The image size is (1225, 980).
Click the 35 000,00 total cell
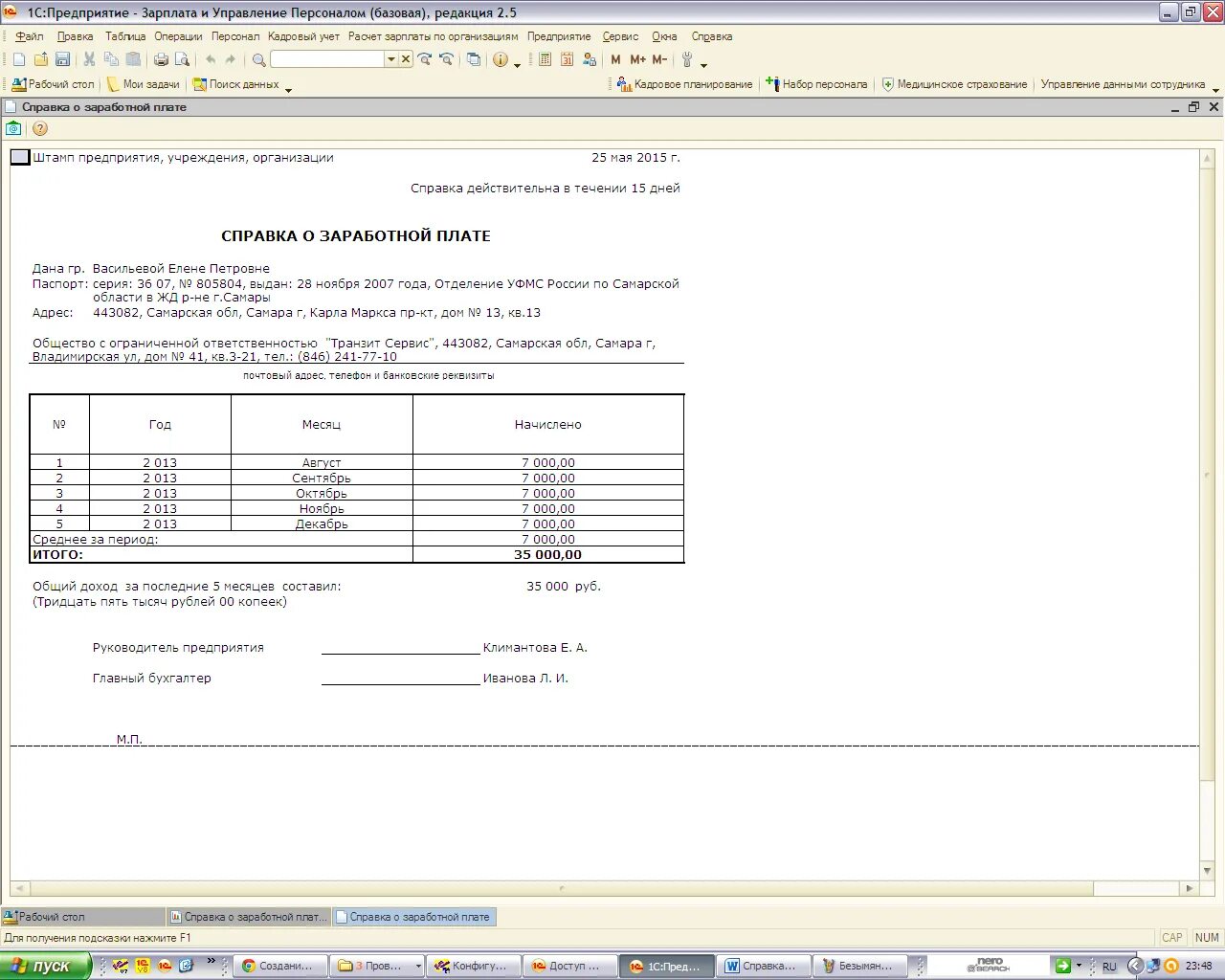tap(547, 554)
